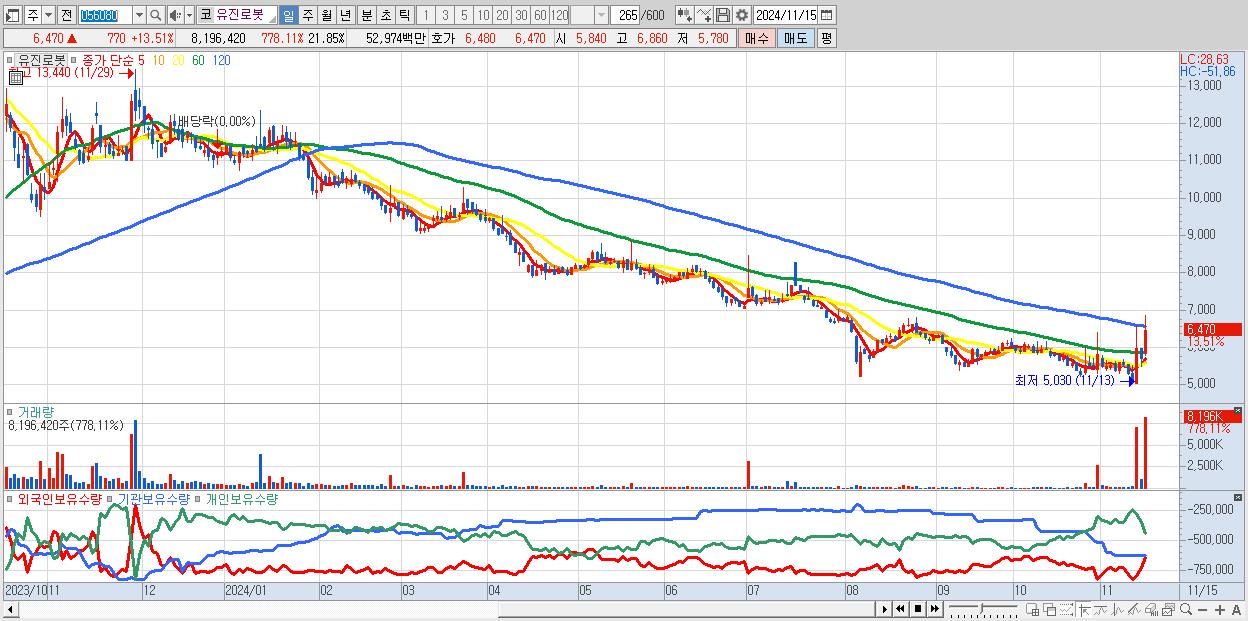Click the chart window icon before magnifier

tap(1169, 610)
